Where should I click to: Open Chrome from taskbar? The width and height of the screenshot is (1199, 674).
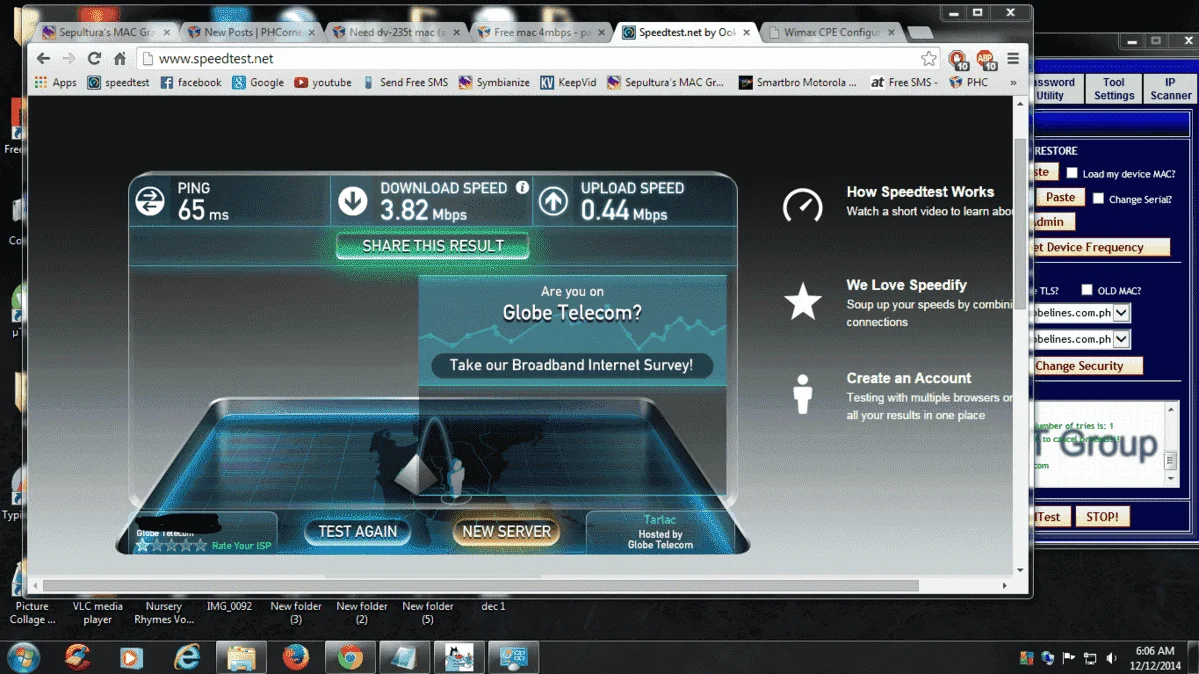click(x=351, y=657)
